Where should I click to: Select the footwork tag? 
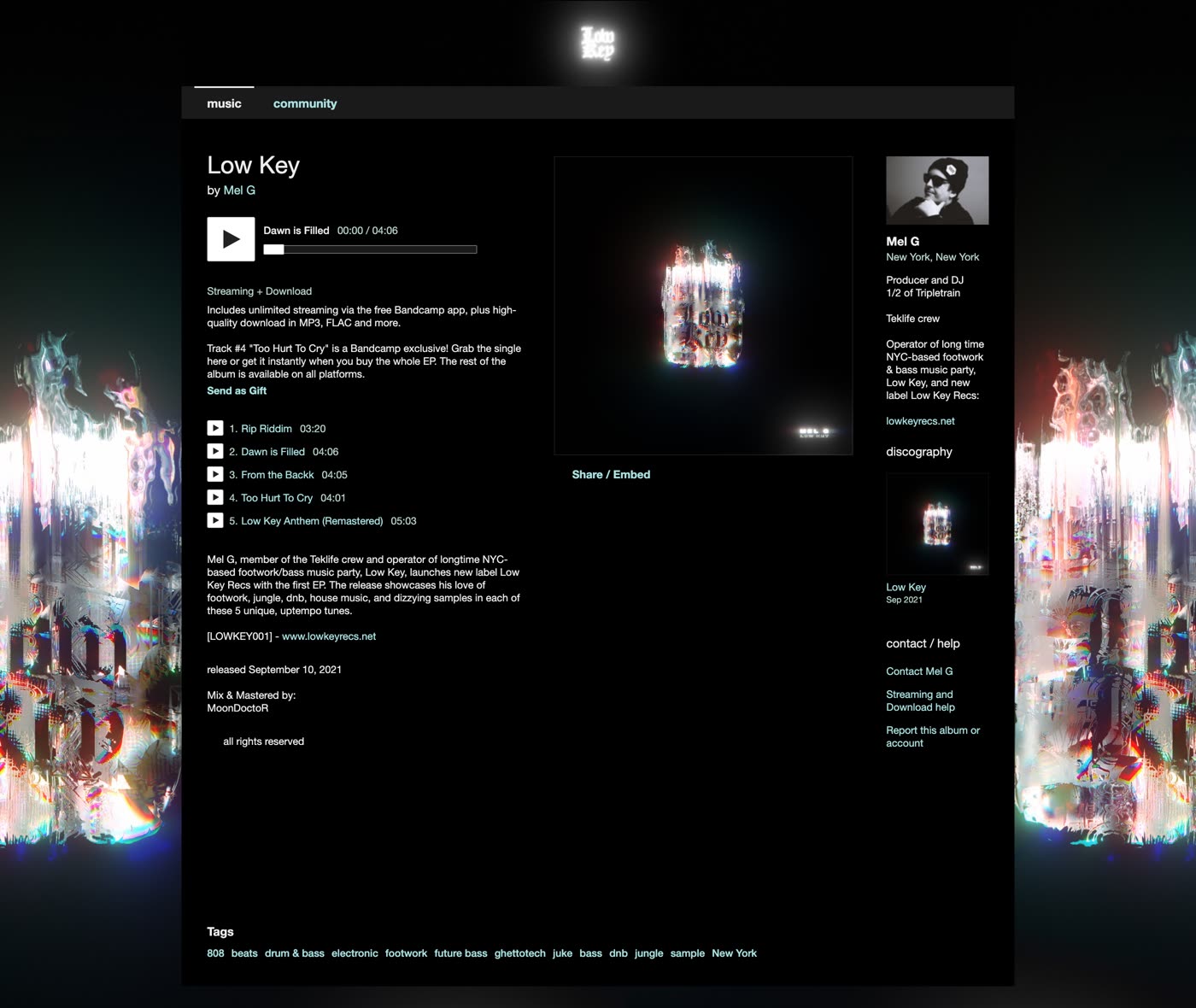(x=406, y=953)
